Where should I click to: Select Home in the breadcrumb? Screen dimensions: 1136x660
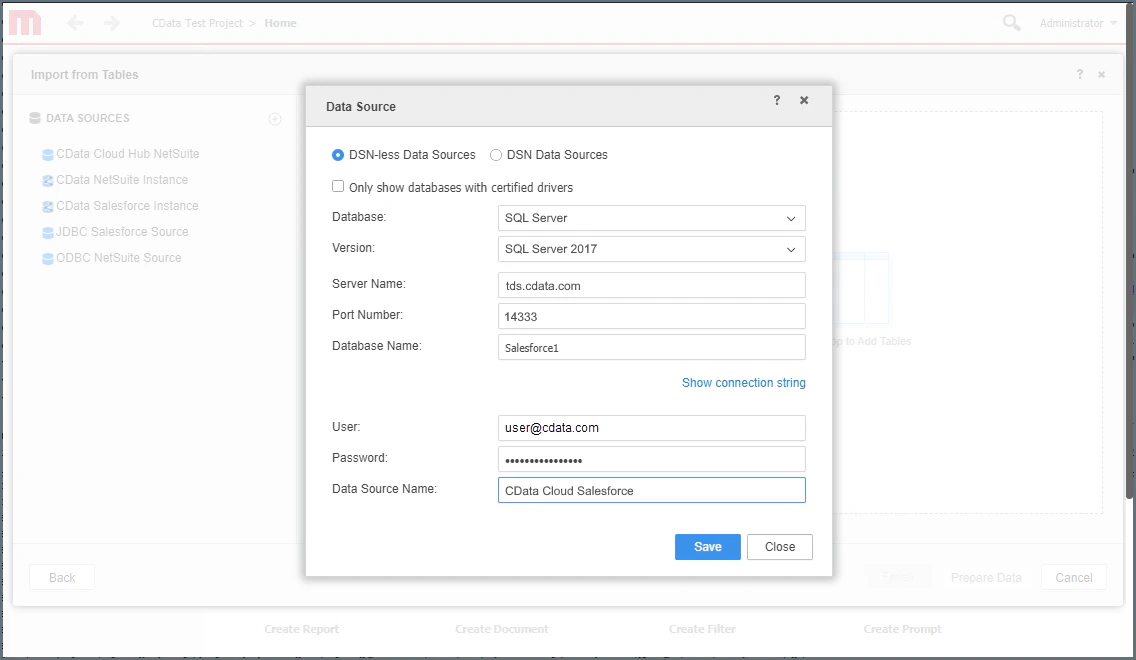click(280, 22)
